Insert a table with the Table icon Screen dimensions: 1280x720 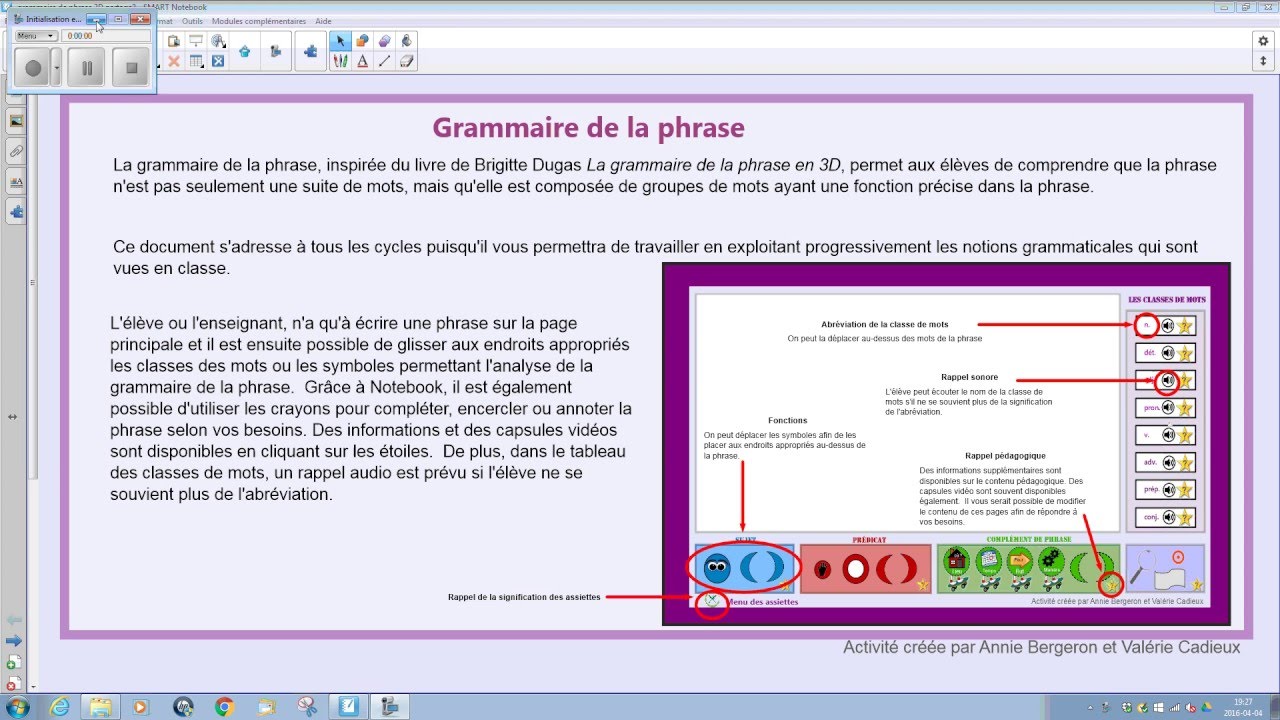point(196,61)
